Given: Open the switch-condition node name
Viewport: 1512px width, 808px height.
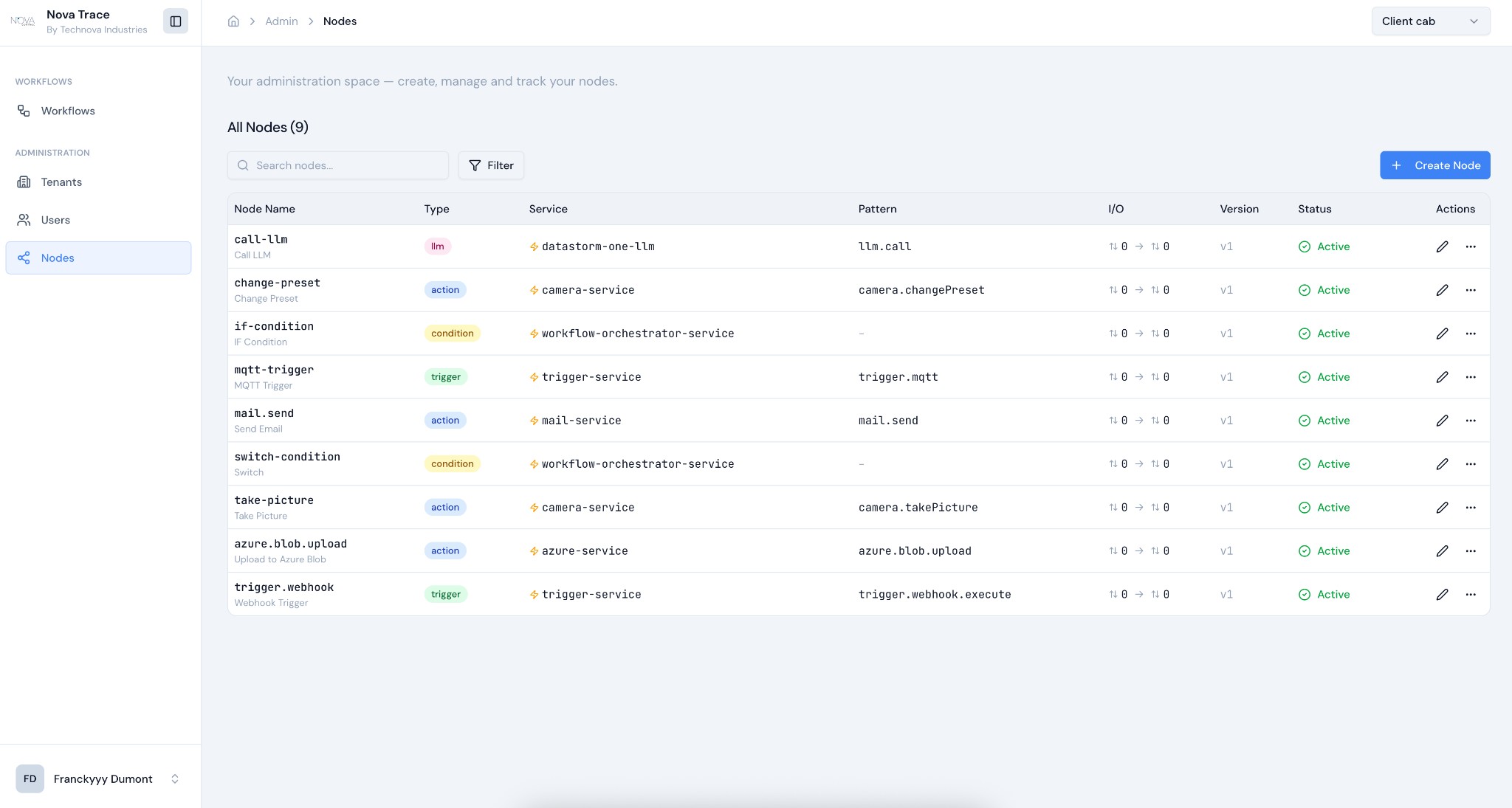Looking at the screenshot, I should 286,456.
